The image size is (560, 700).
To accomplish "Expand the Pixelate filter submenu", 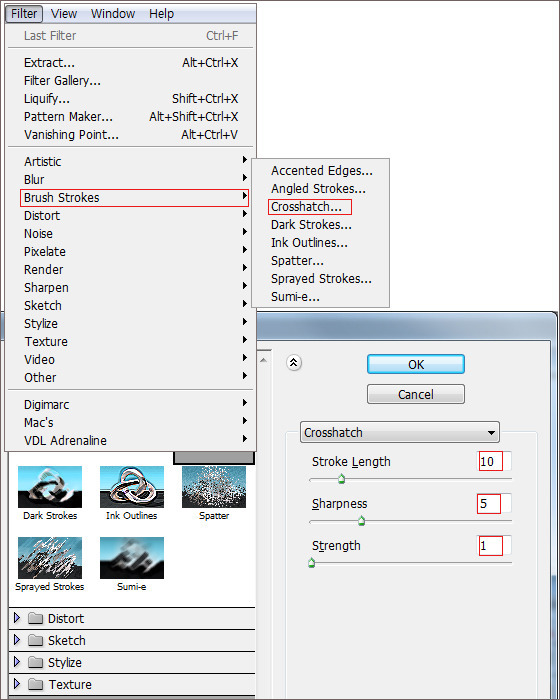I will click(x=130, y=252).
